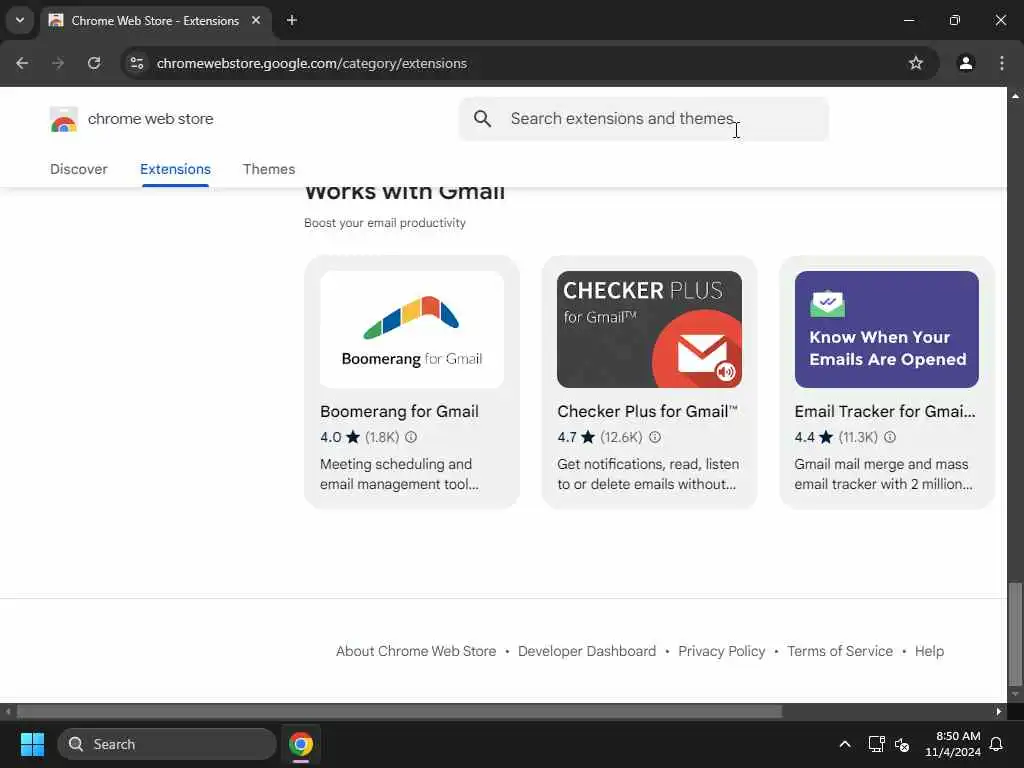Viewport: 1024px width, 768px height.
Task: Click the Checker Plus for Gmail title
Action: [647, 411]
